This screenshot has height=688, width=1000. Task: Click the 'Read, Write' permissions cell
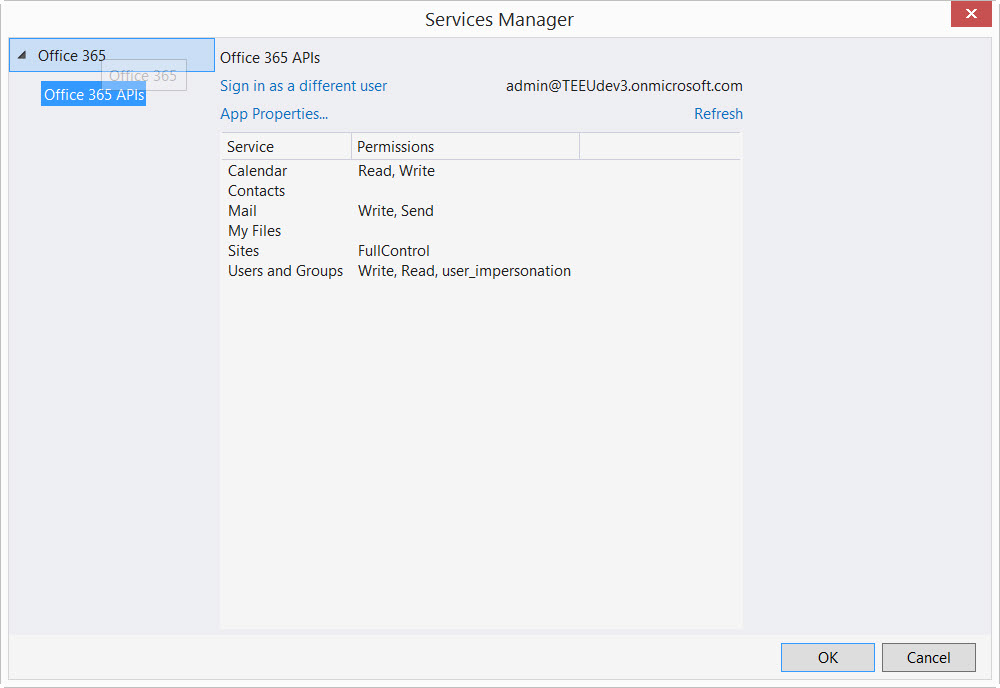[396, 171]
